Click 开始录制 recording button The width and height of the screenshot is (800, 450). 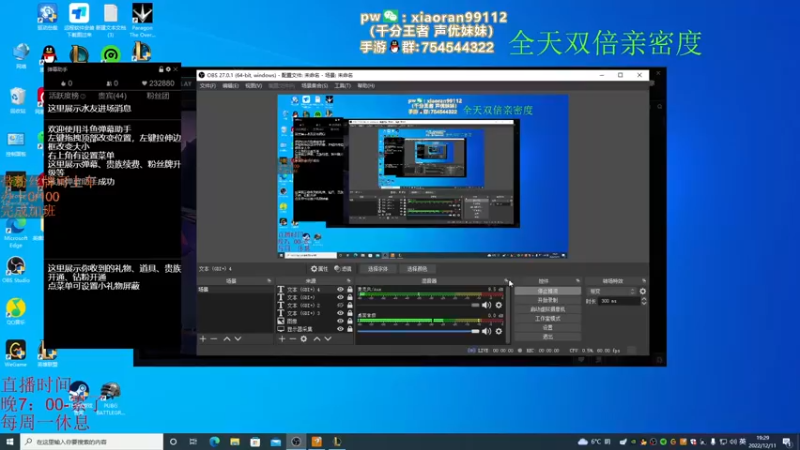tap(547, 301)
